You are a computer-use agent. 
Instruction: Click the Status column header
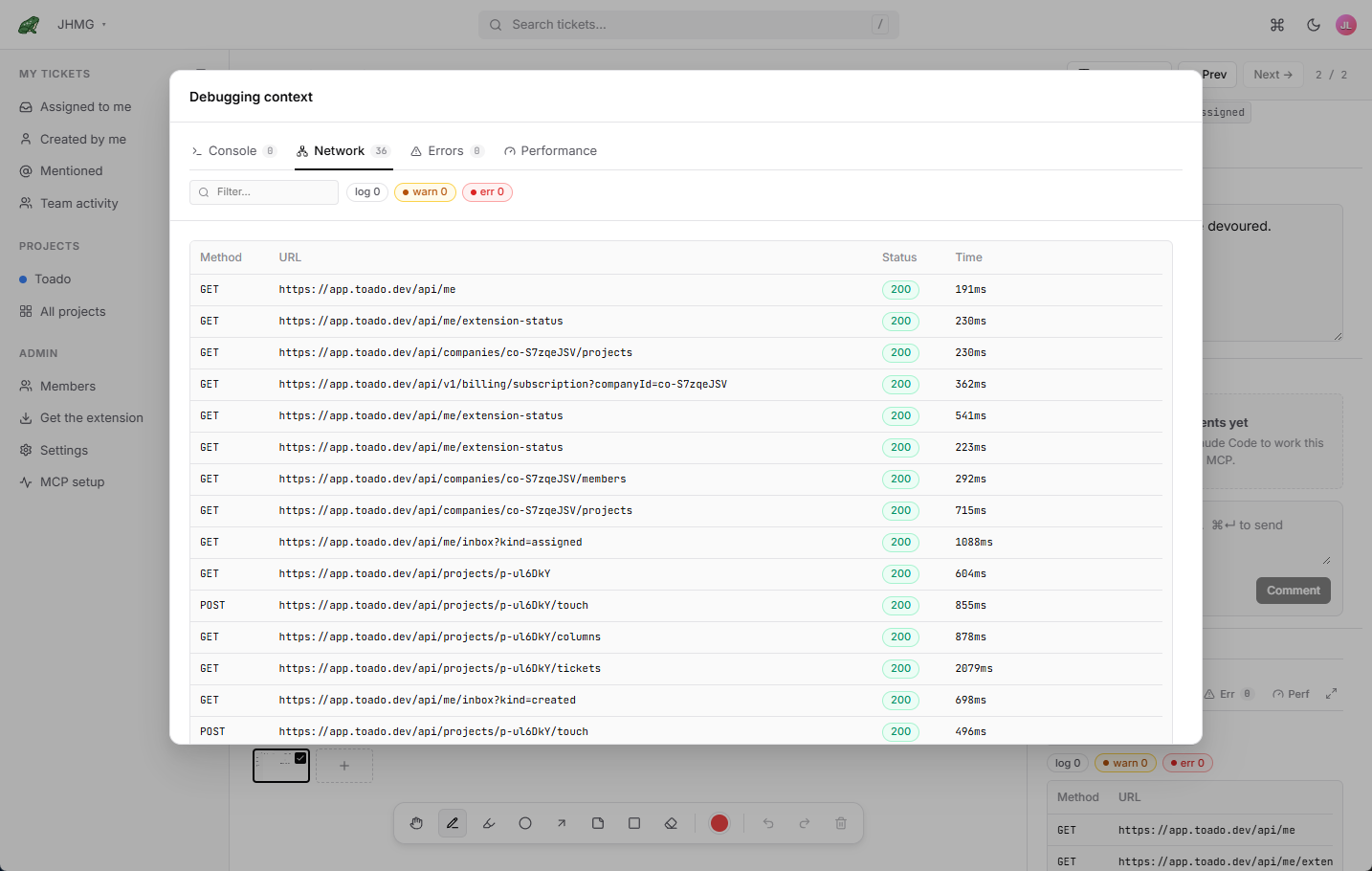(899, 257)
